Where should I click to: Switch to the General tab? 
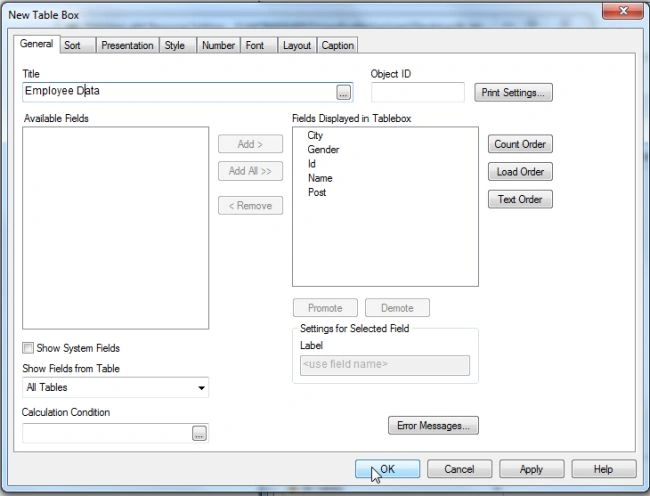(x=36, y=44)
